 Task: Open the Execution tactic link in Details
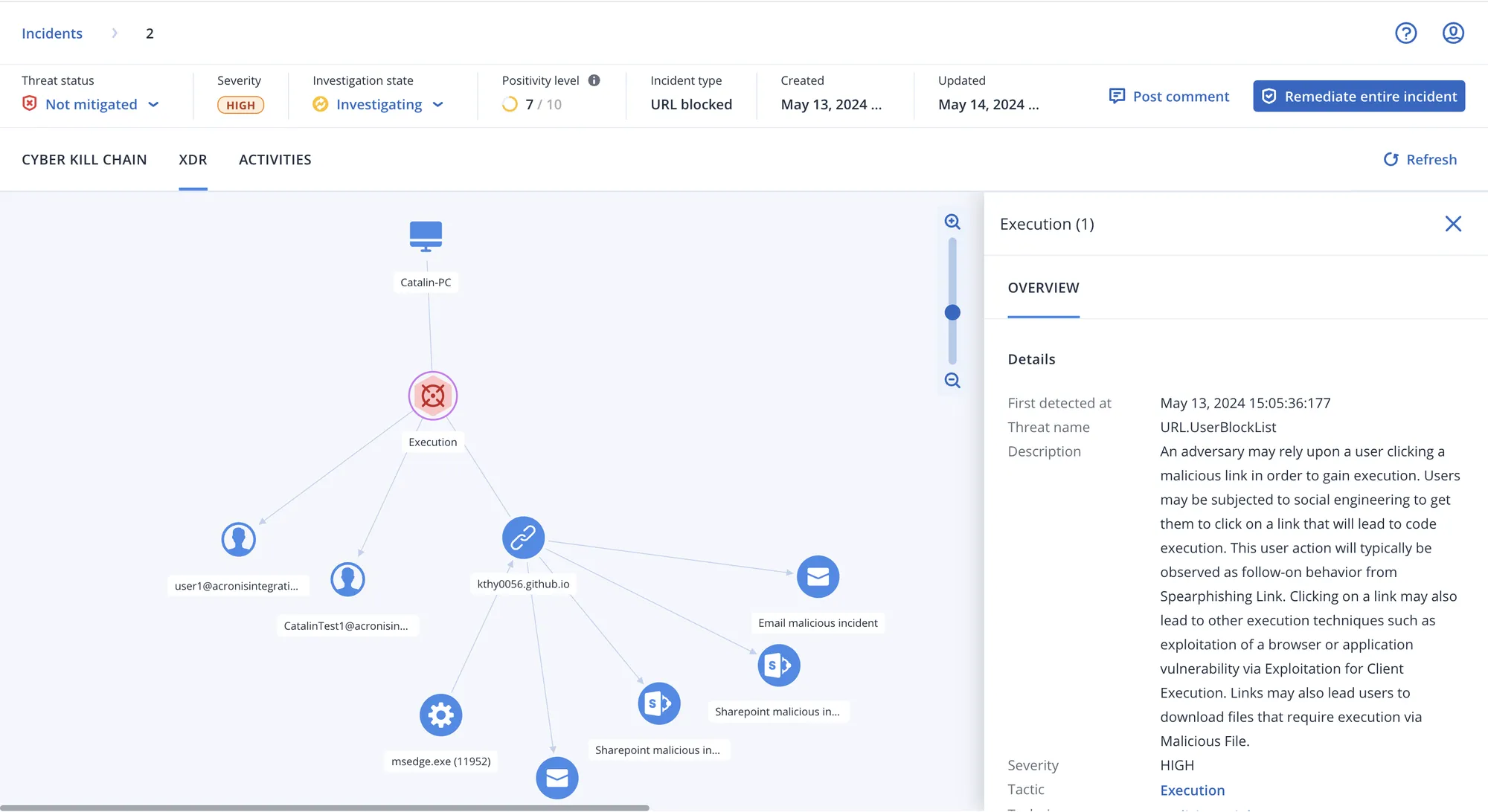tap(1192, 790)
